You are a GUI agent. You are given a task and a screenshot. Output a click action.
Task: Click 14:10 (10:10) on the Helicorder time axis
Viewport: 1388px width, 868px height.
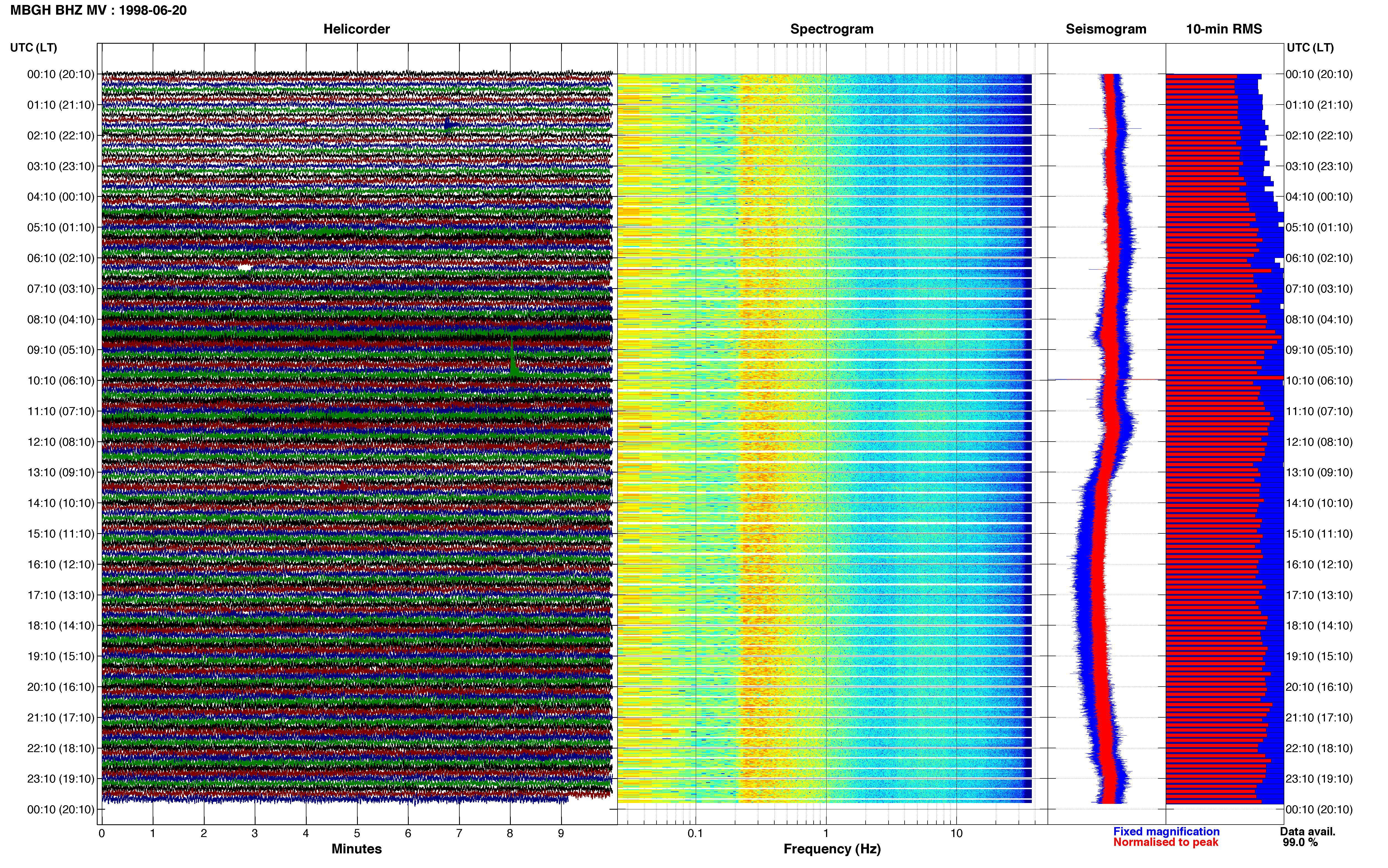pos(61,504)
